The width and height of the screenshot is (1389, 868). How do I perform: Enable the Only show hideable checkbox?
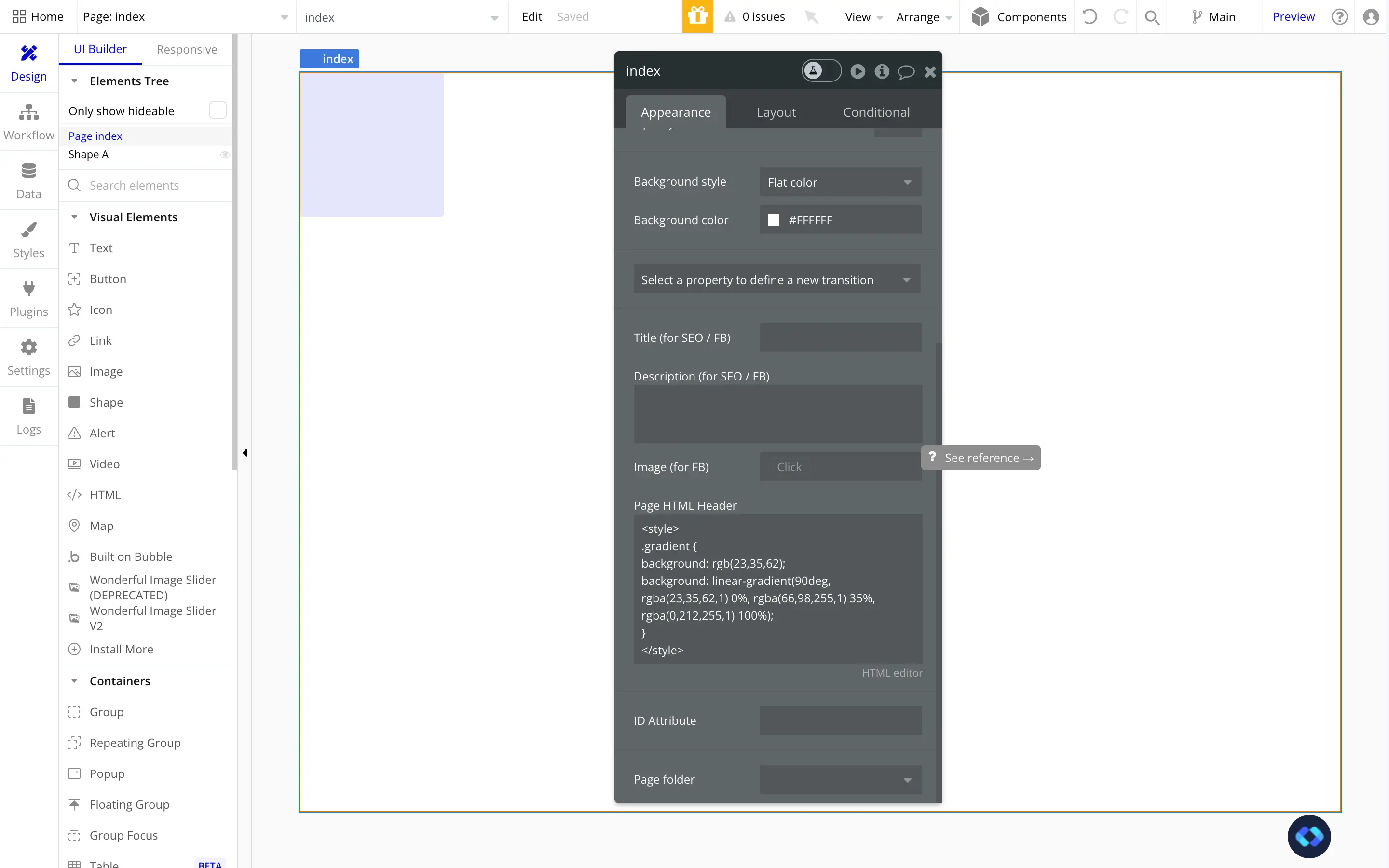pyautogui.click(x=218, y=110)
